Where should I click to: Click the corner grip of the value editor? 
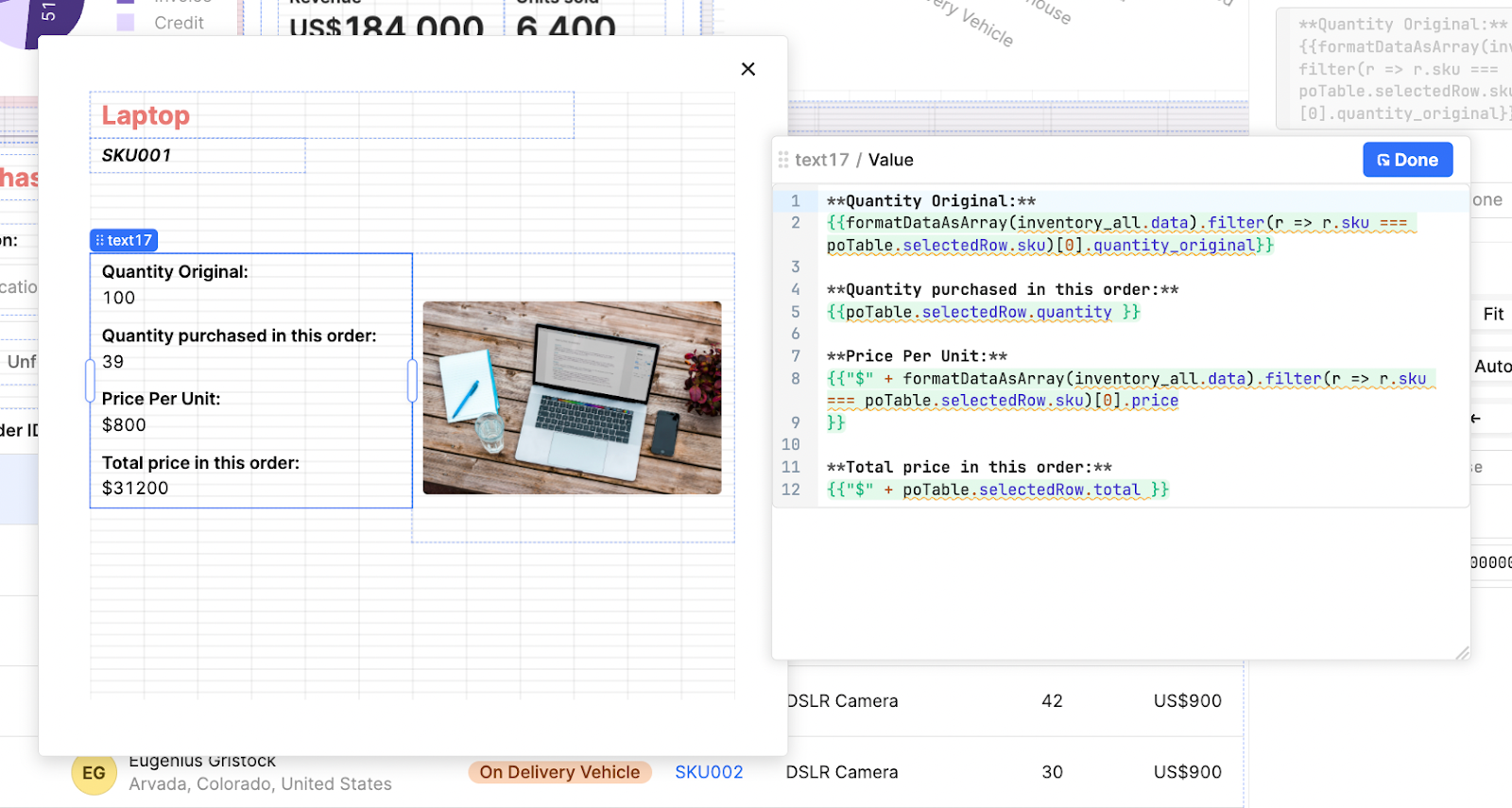(x=1462, y=652)
